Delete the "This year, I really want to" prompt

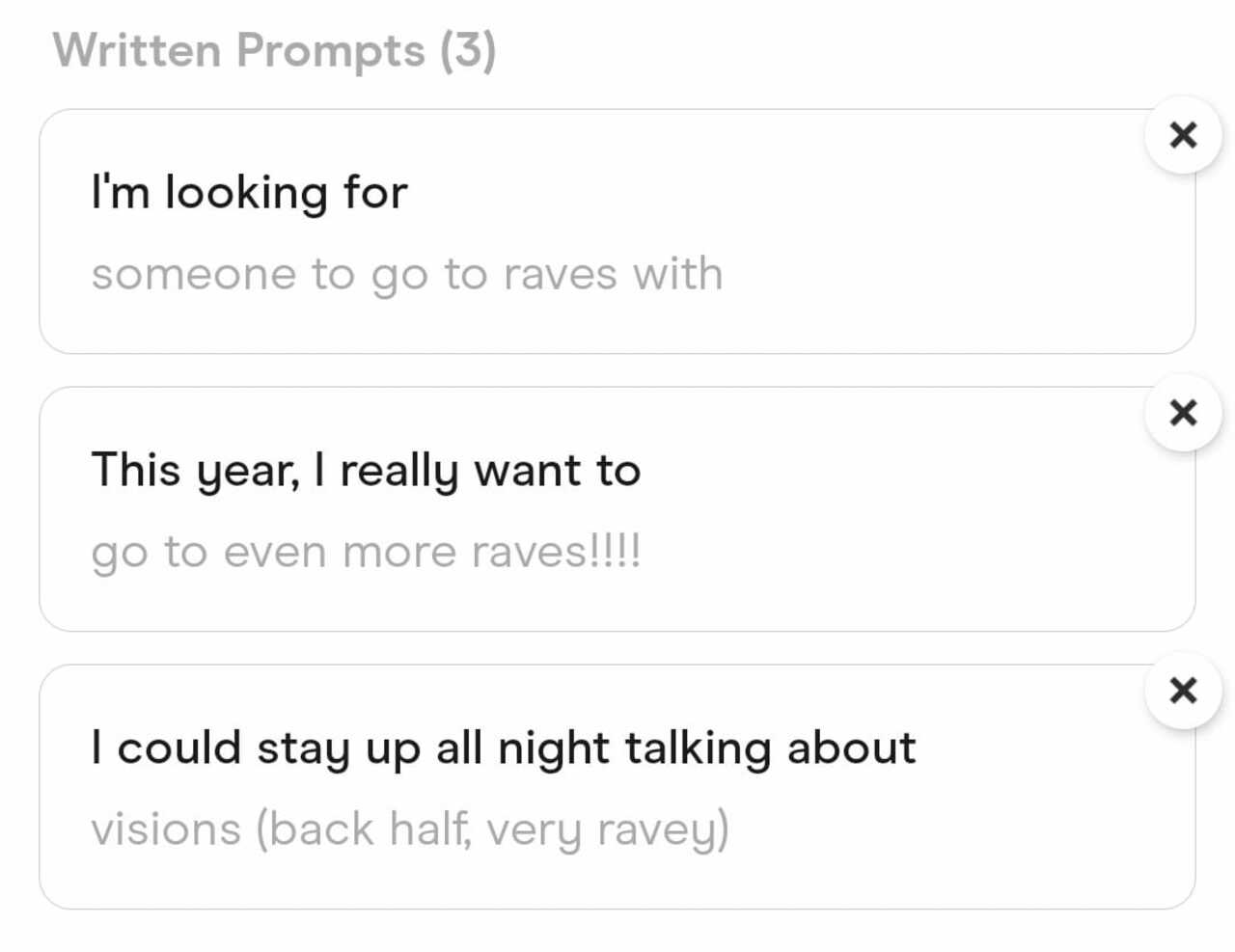pos(1183,413)
